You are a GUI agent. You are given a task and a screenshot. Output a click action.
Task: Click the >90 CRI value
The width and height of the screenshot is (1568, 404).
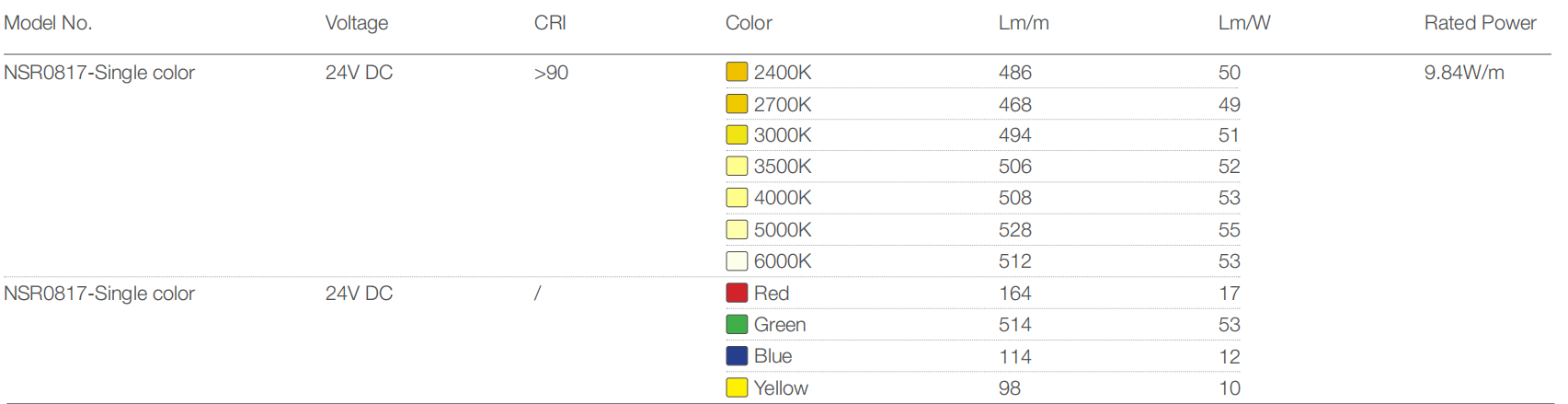click(x=551, y=73)
